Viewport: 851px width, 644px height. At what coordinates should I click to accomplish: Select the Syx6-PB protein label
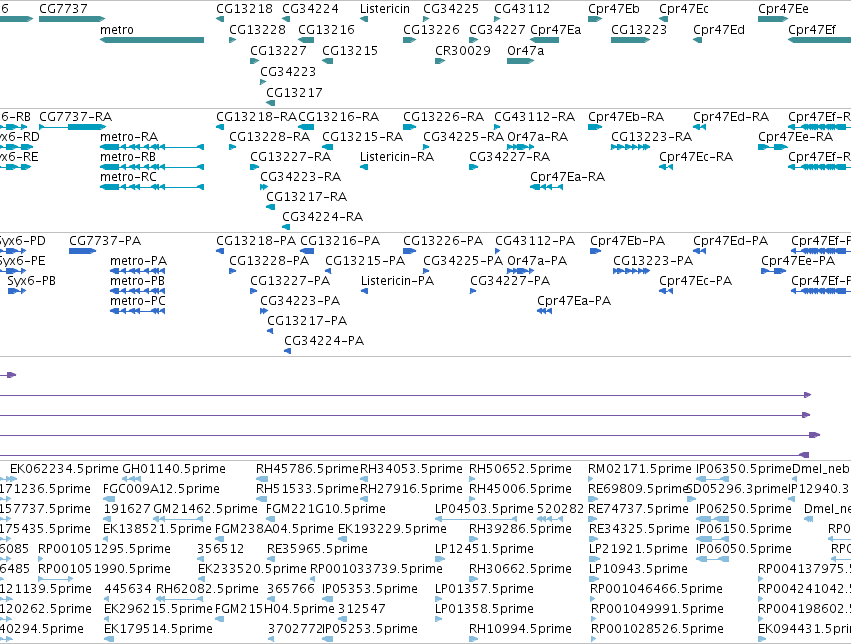coord(31,281)
